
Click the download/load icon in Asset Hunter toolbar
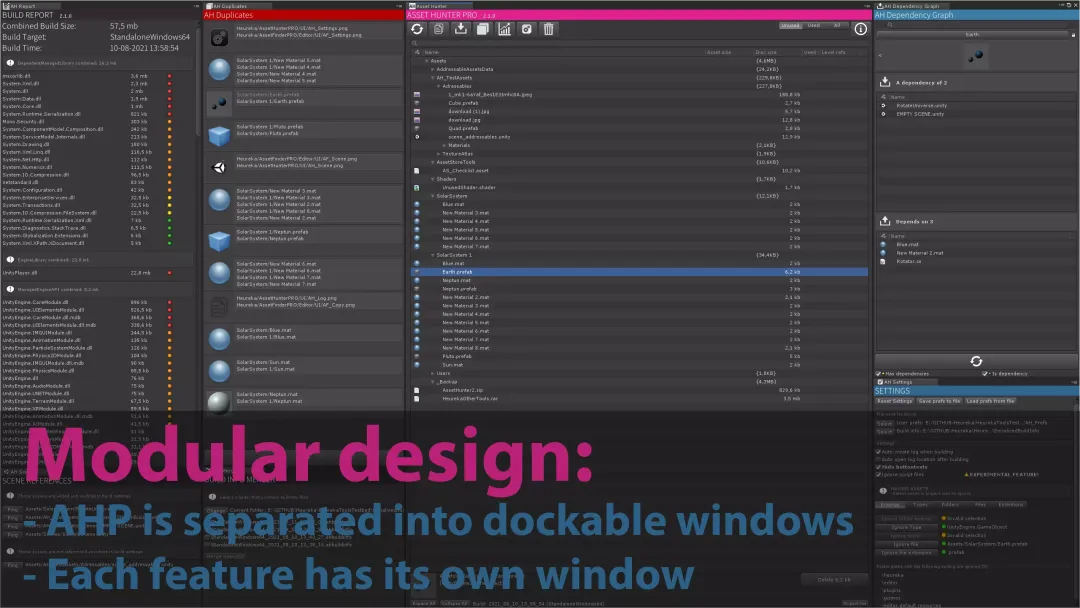pos(461,29)
